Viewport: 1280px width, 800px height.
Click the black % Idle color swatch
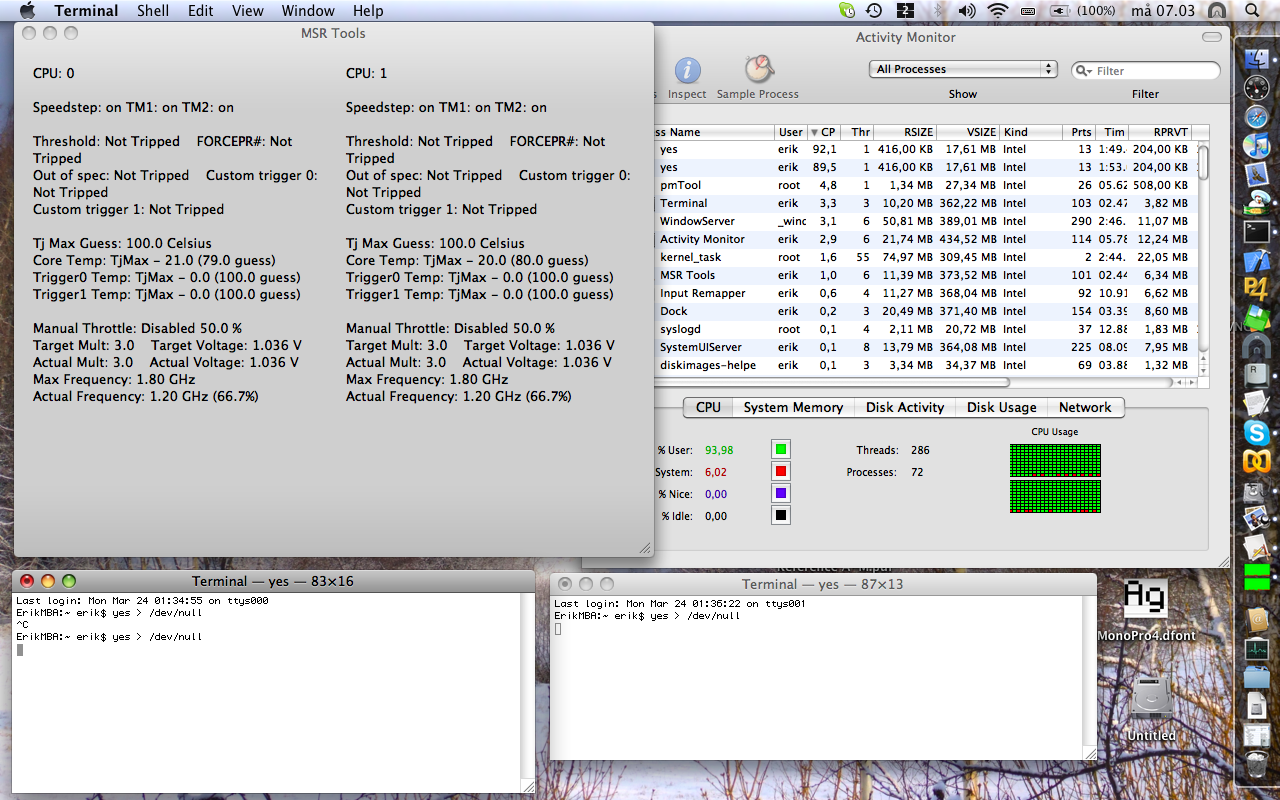[781, 515]
